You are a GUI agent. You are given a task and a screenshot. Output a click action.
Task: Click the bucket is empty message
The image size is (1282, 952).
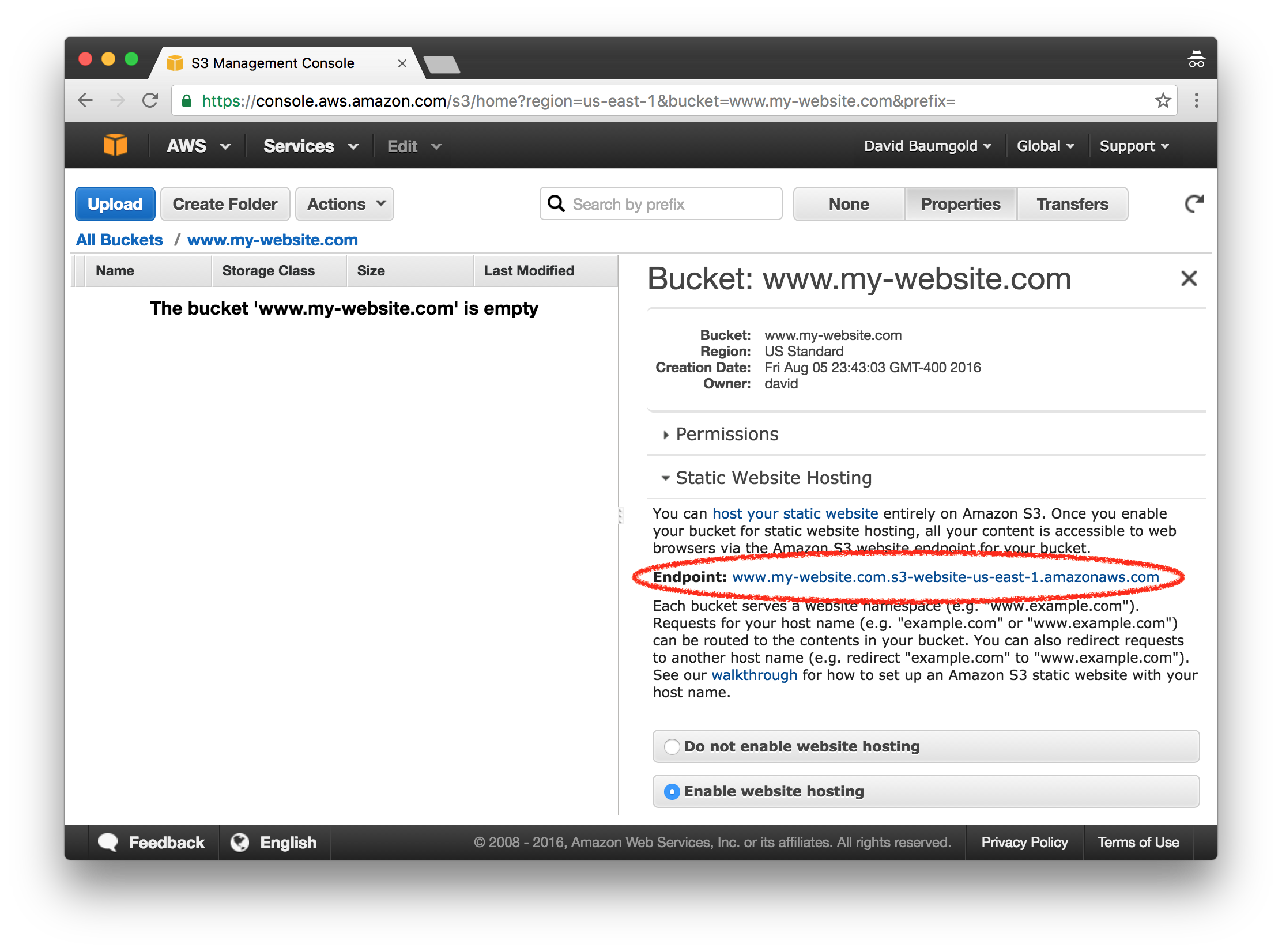click(x=344, y=309)
